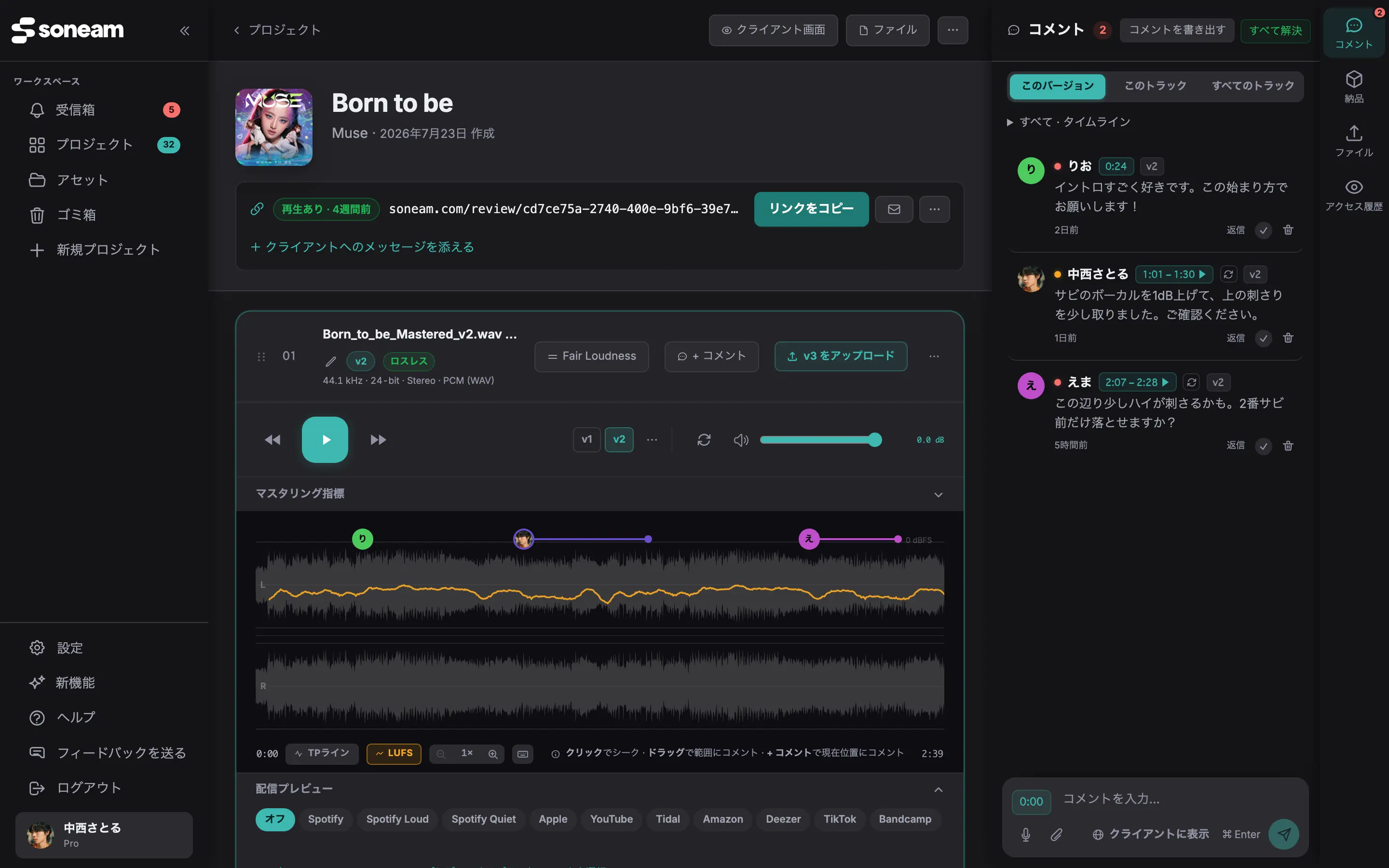This screenshot has width=1389, height=868.
Task: Click the rewind playback icon
Action: 272,440
